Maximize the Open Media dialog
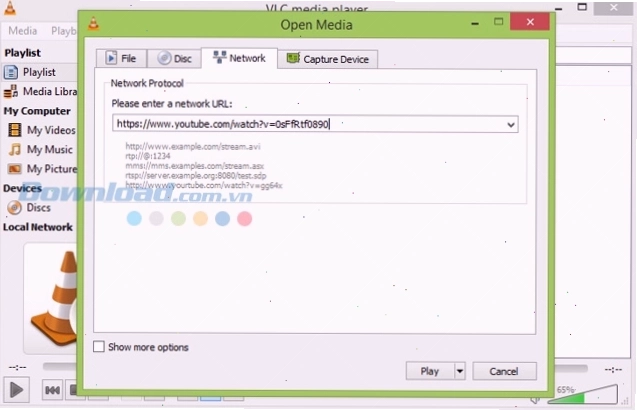 tap(498, 22)
